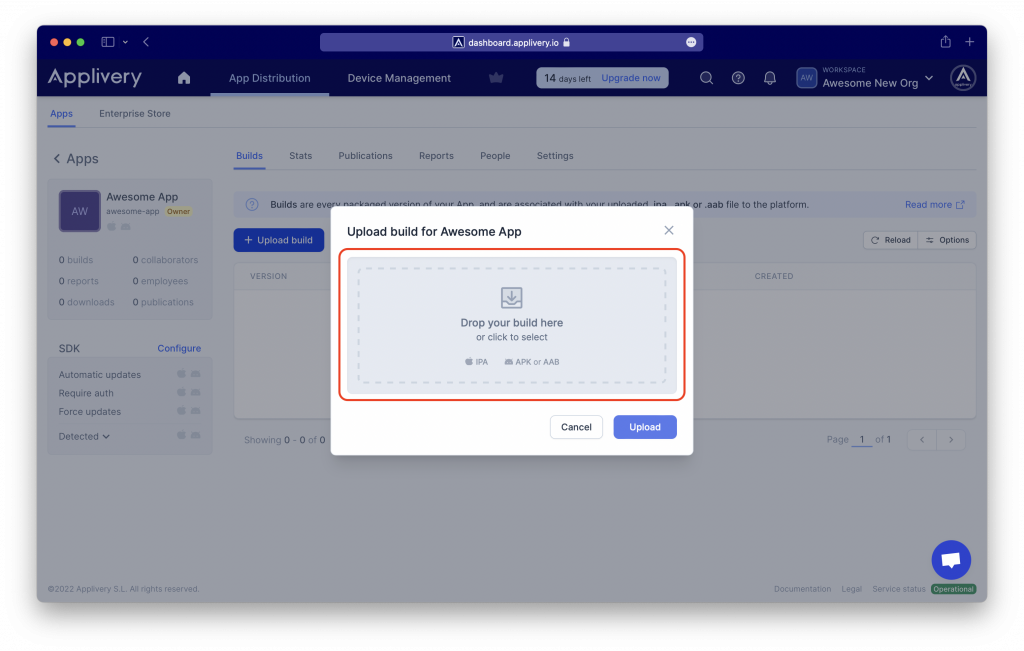1024x651 pixels.
Task: Open the help question mark icon
Action: pos(738,78)
